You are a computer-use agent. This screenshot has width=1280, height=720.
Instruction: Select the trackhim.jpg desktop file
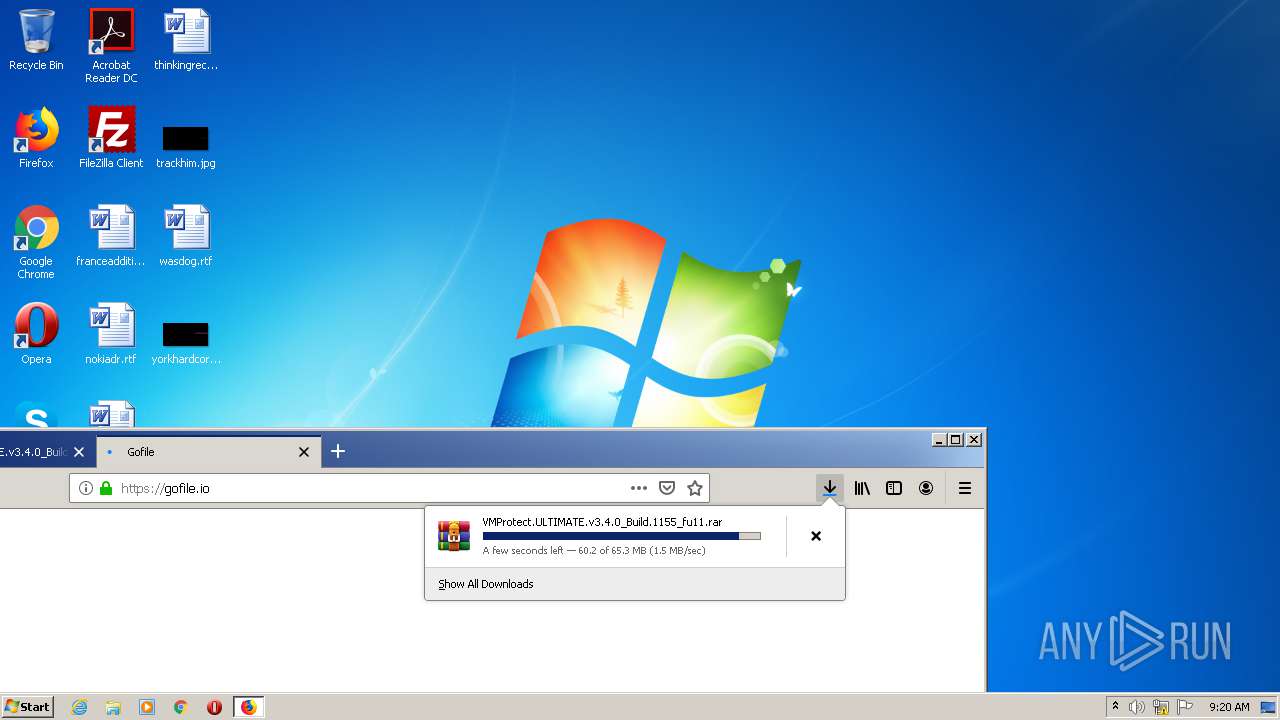coord(186,146)
